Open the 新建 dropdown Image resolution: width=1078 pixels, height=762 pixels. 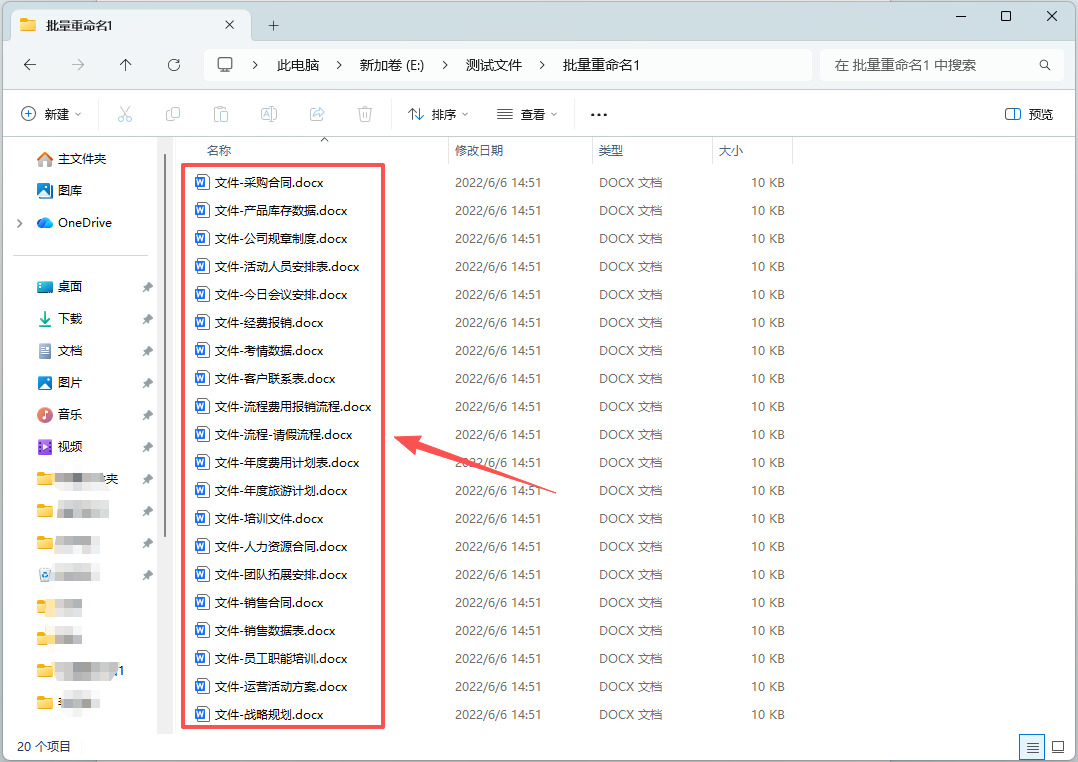pyautogui.click(x=51, y=114)
